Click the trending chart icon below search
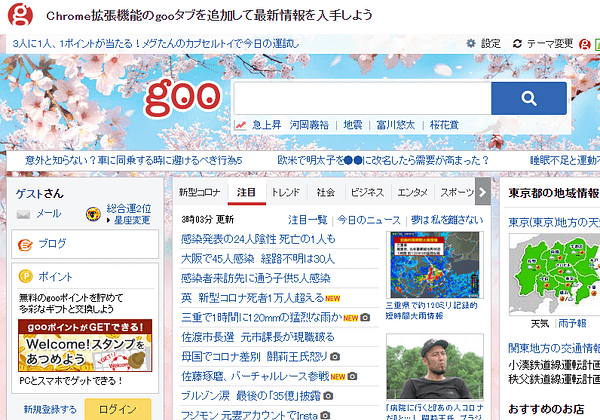600x420 pixels. [241, 125]
